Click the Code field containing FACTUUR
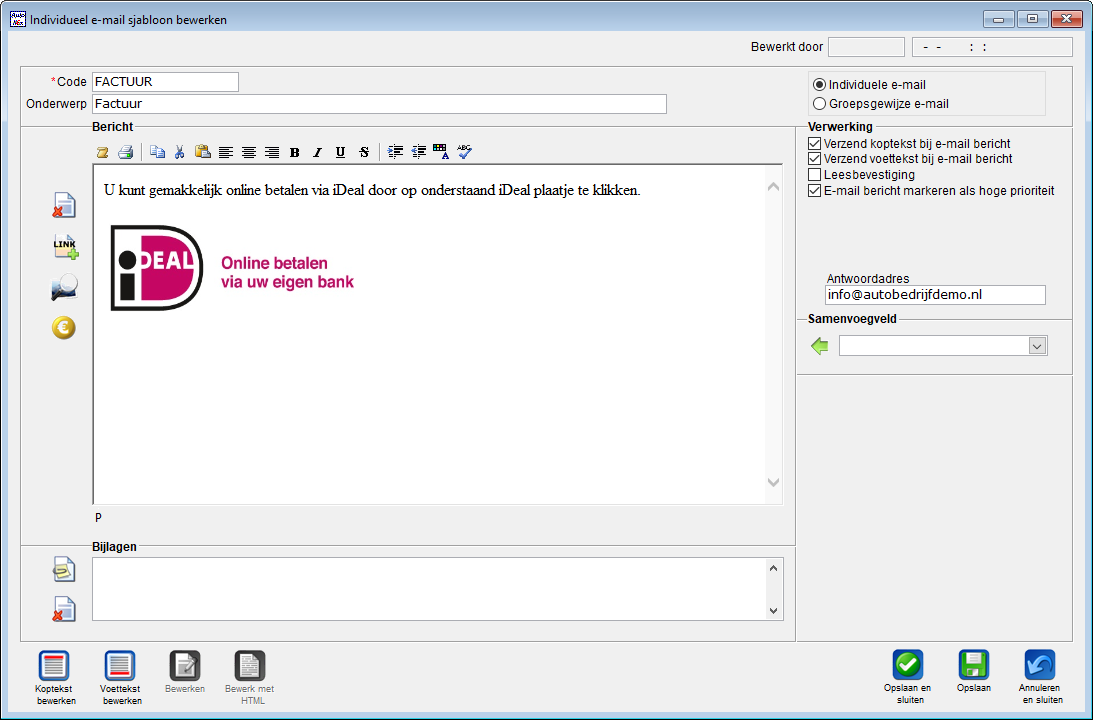 pyautogui.click(x=165, y=82)
